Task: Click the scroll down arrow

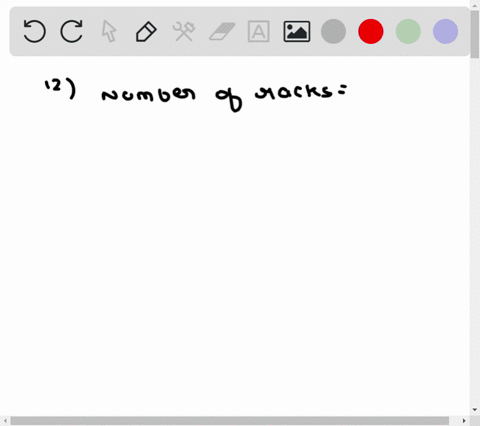Action: [x=475, y=410]
